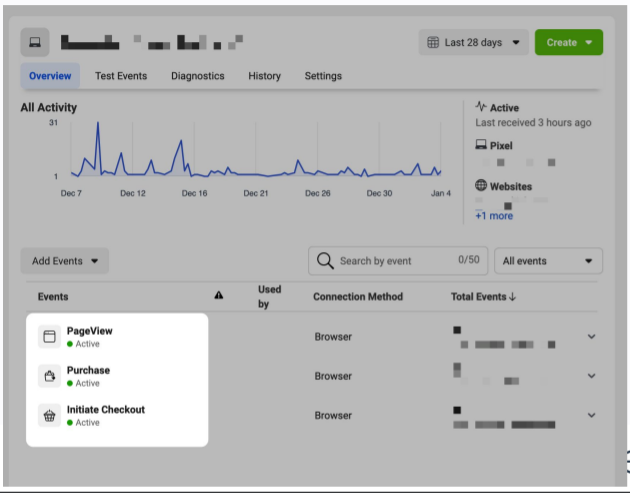Click the PageView event window icon
The height and width of the screenshot is (493, 630).
49,336
